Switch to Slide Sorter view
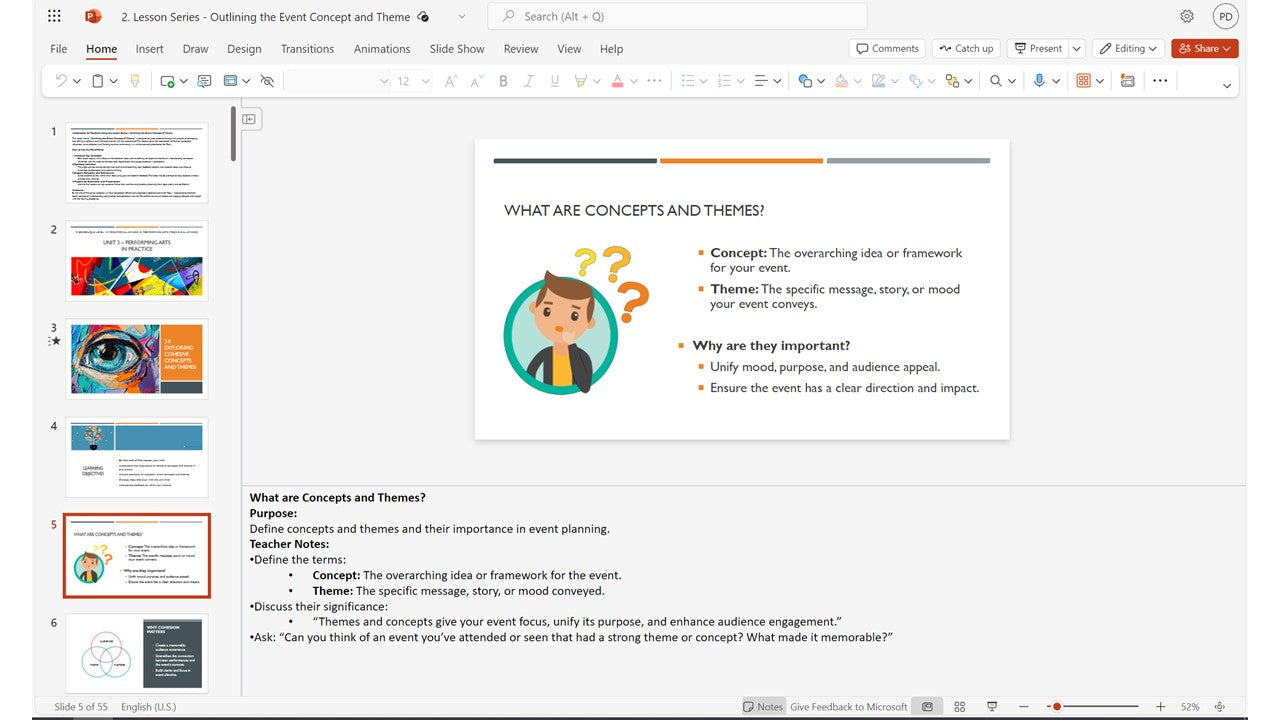 coord(959,707)
